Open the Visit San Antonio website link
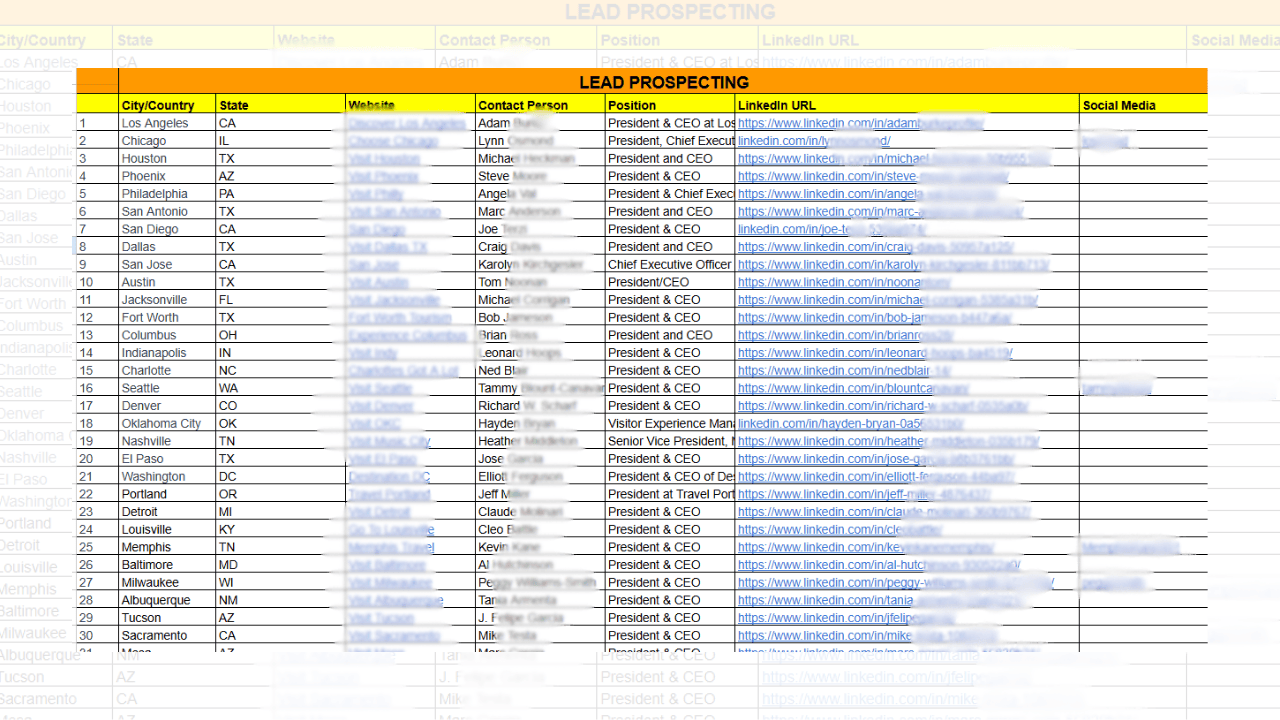Viewport: 1280px width, 720px height. click(394, 211)
